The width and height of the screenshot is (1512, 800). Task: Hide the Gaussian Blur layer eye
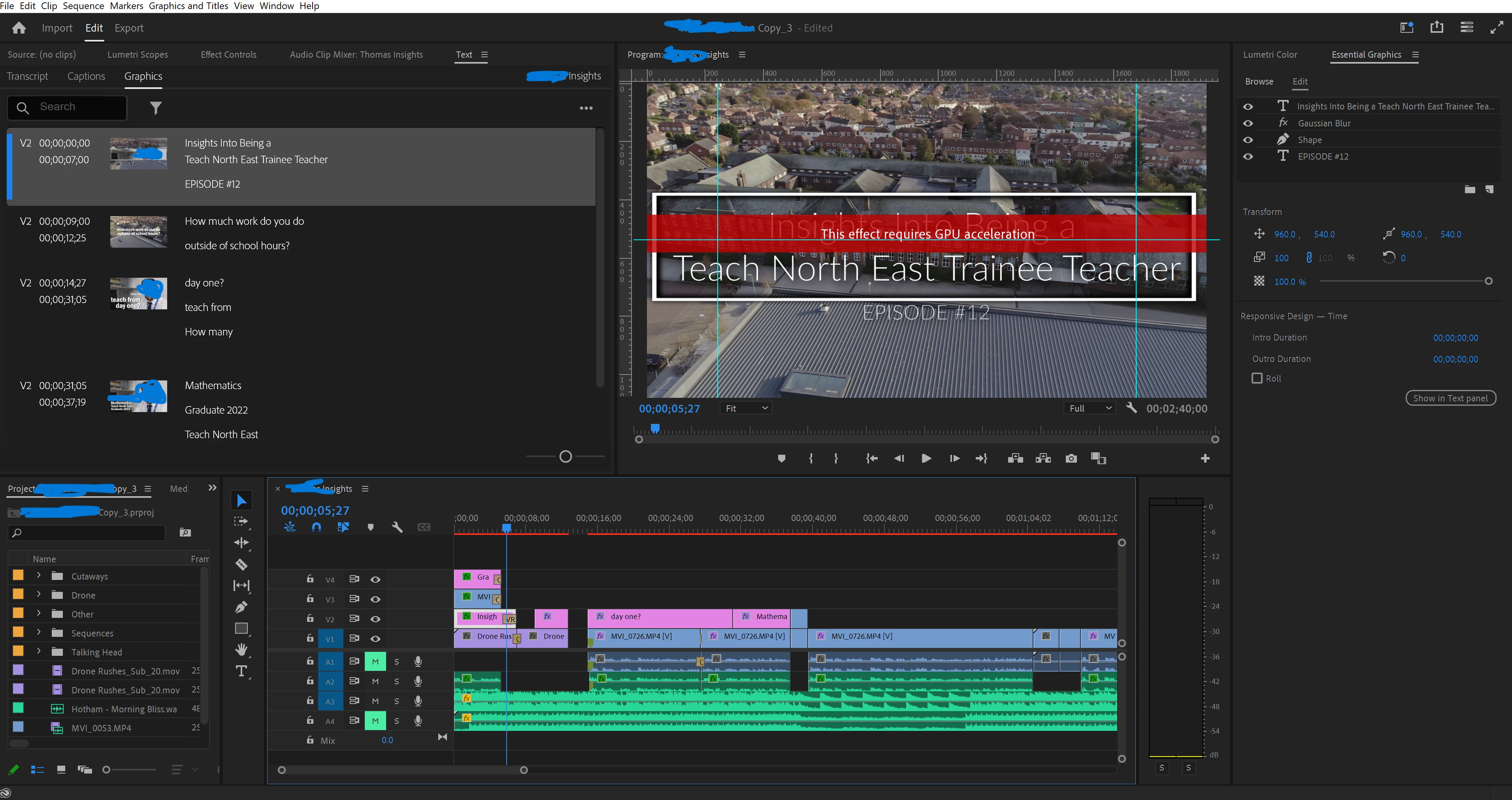[1248, 123]
